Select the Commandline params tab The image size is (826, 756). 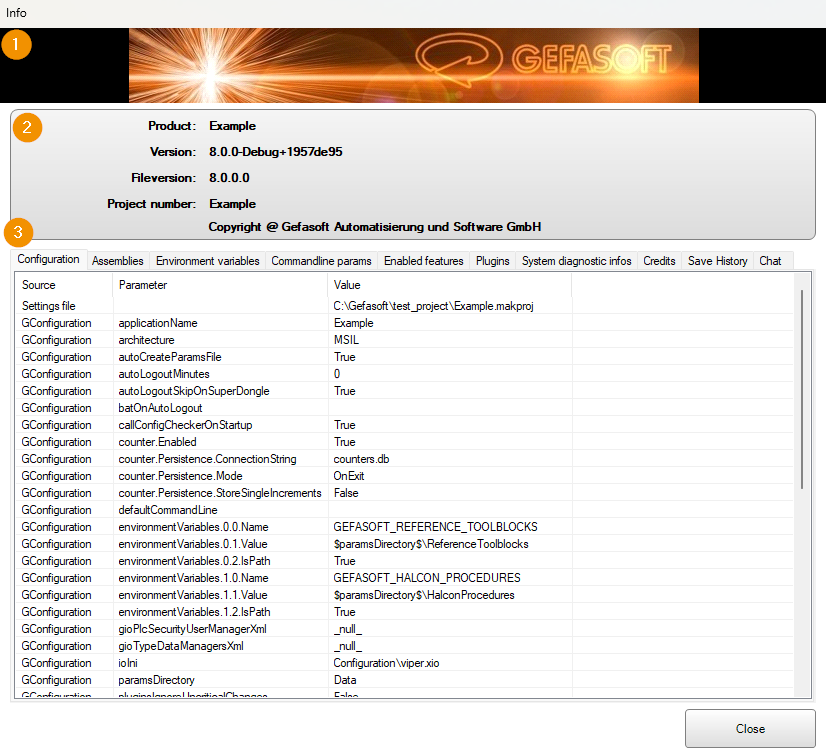point(321,261)
